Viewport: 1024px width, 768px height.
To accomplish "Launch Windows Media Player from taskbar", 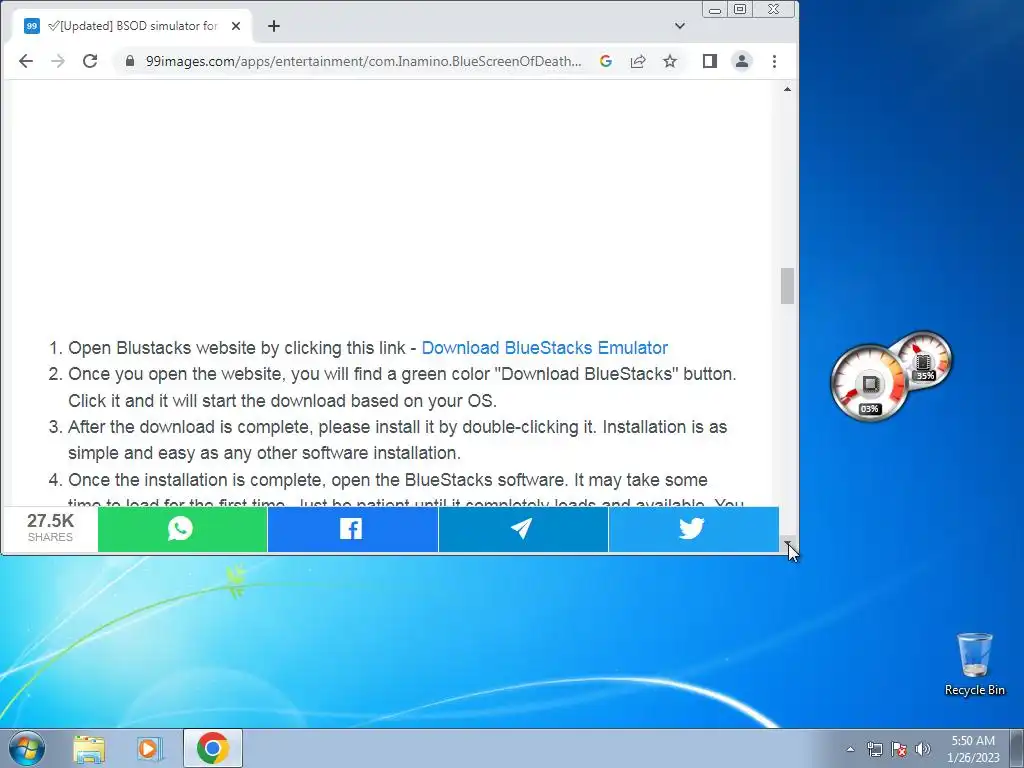I will pyautogui.click(x=148, y=748).
